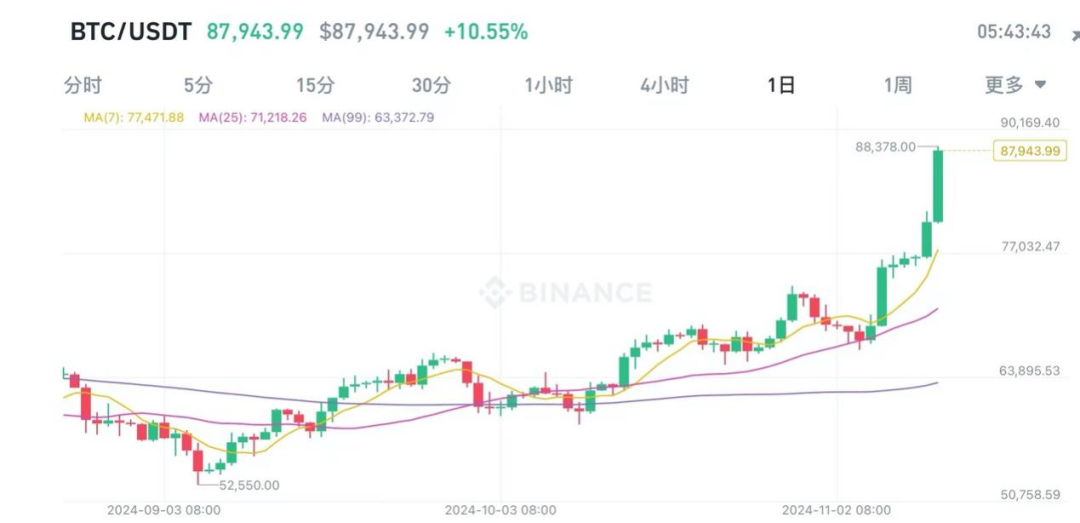Select the 15分 interval tab
Screen dimensions: 1080x523
pyautogui.click(x=315, y=85)
